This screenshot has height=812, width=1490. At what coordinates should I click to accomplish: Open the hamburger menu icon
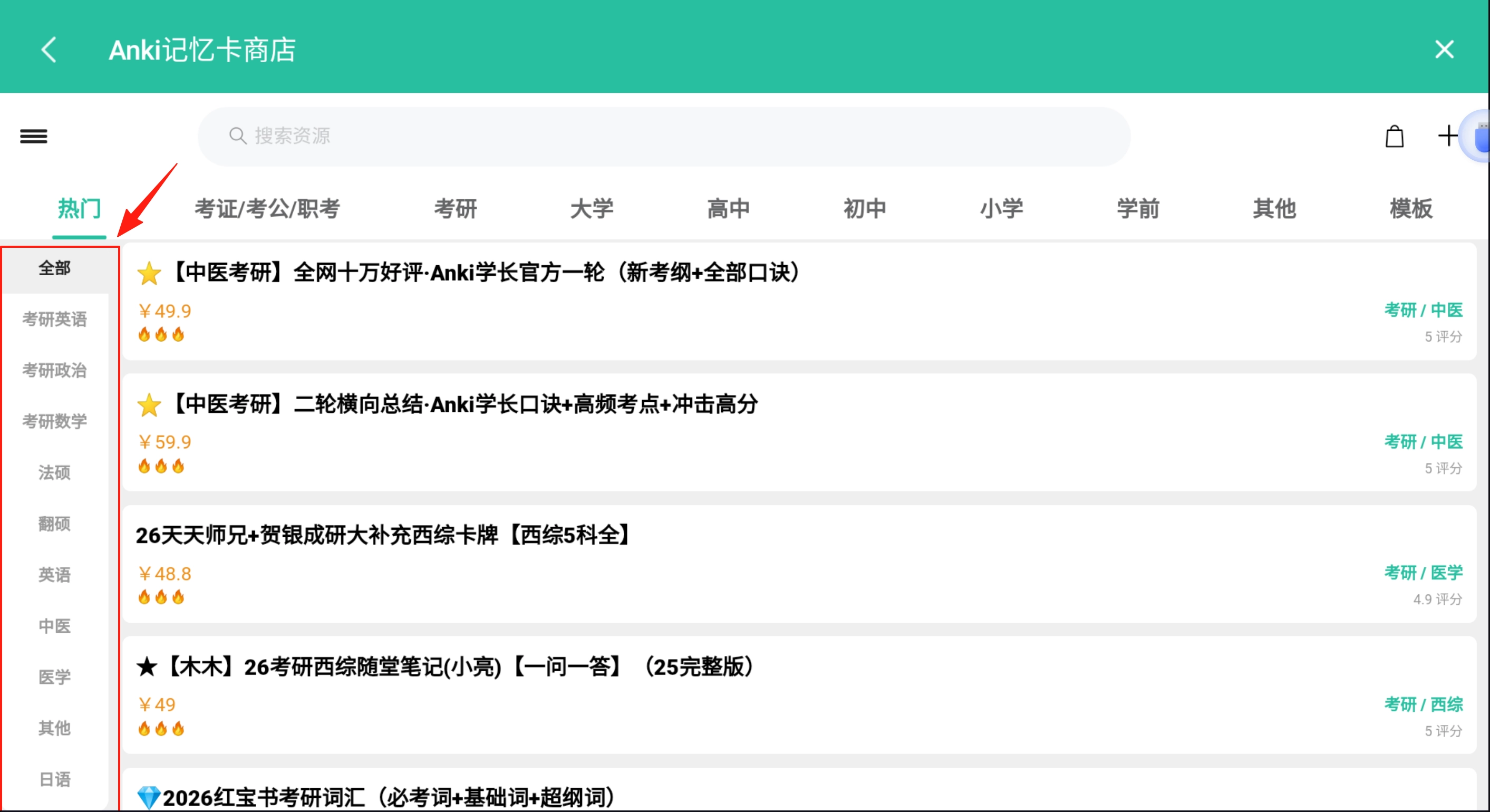(x=34, y=137)
